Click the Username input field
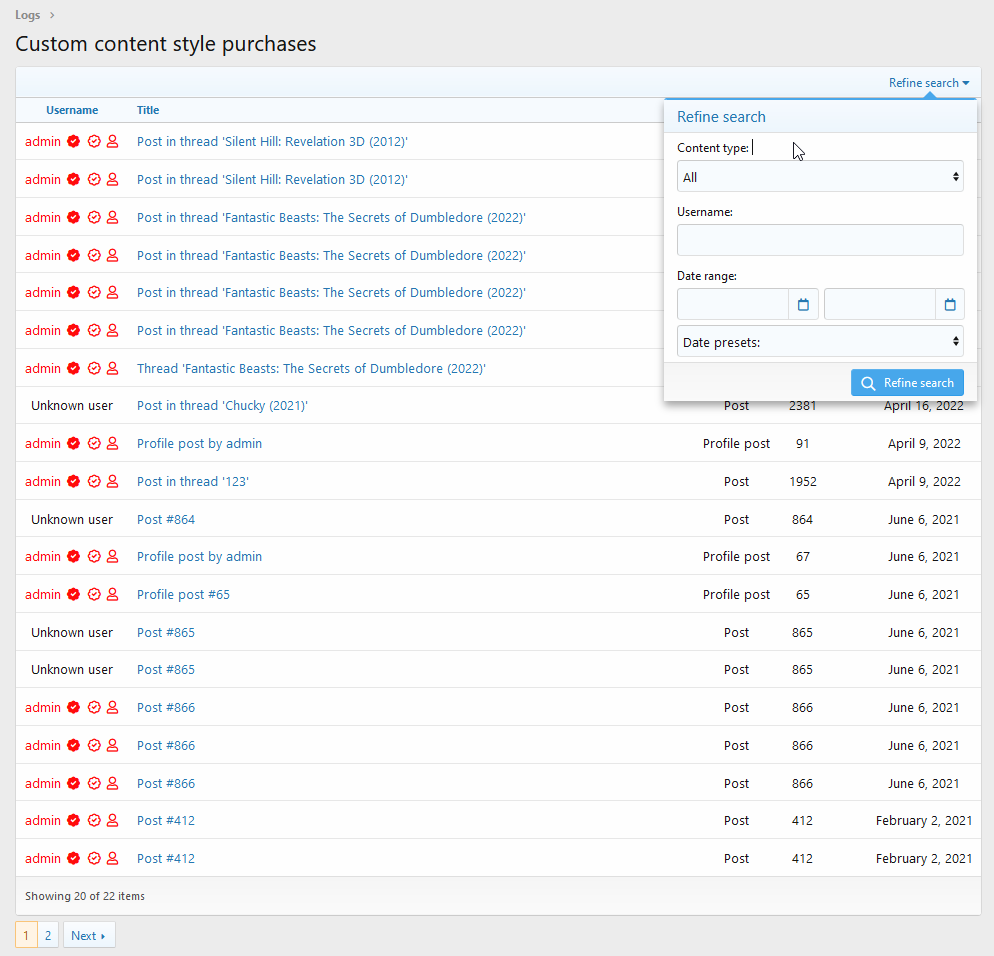This screenshot has height=956, width=994. pos(820,240)
